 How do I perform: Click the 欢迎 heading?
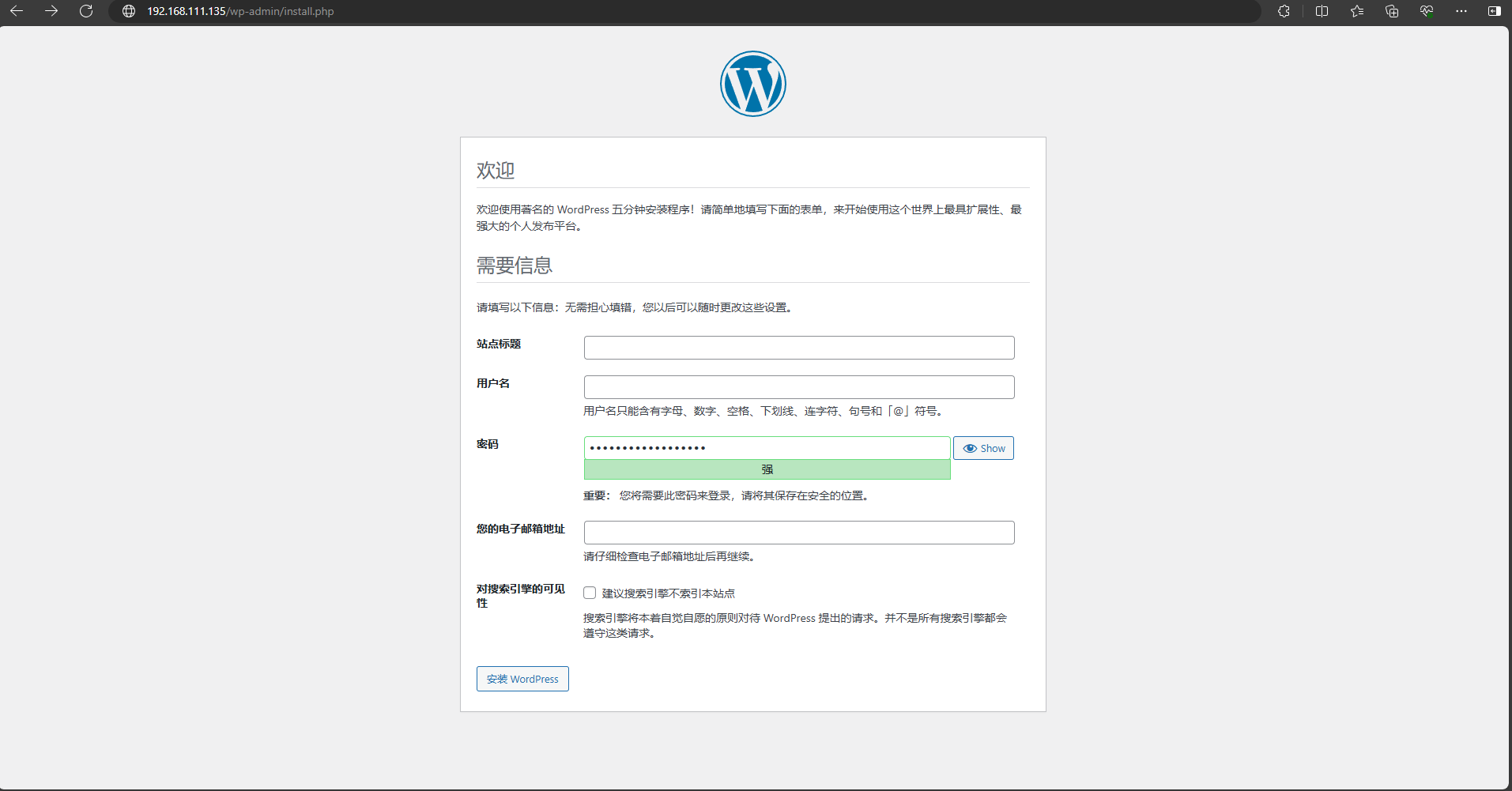click(496, 170)
